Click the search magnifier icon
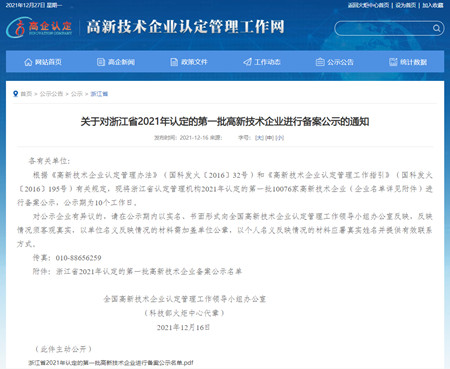Screen dimensions: 450x369 pos(436,28)
